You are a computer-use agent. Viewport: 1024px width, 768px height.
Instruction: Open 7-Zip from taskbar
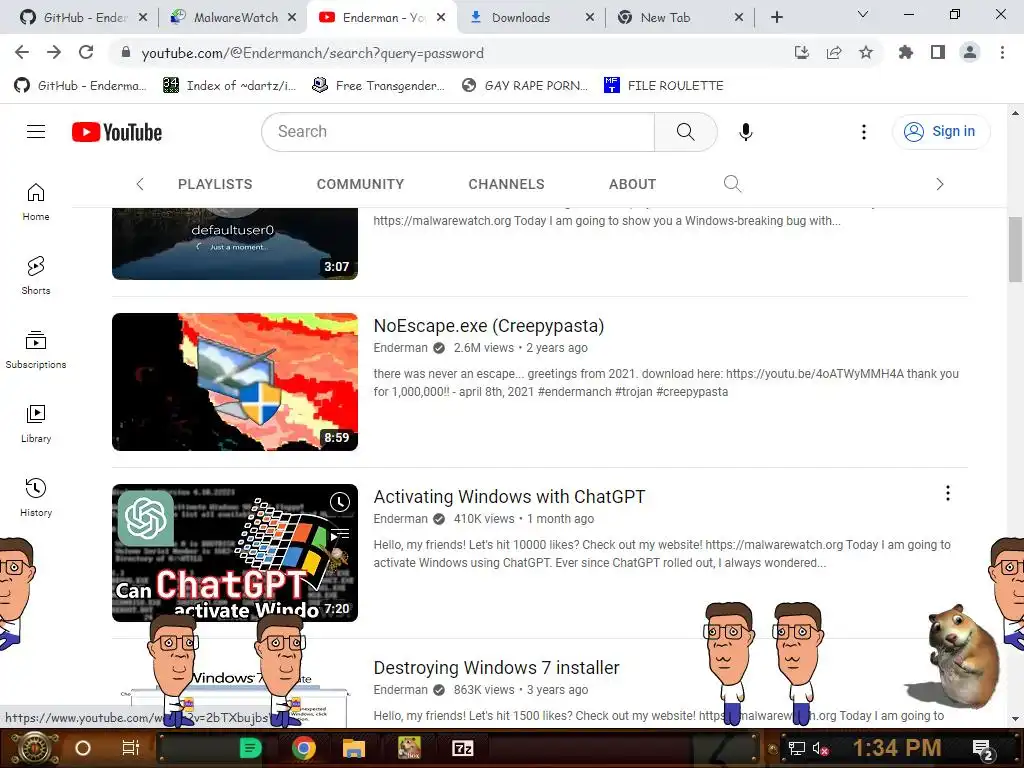(x=462, y=748)
